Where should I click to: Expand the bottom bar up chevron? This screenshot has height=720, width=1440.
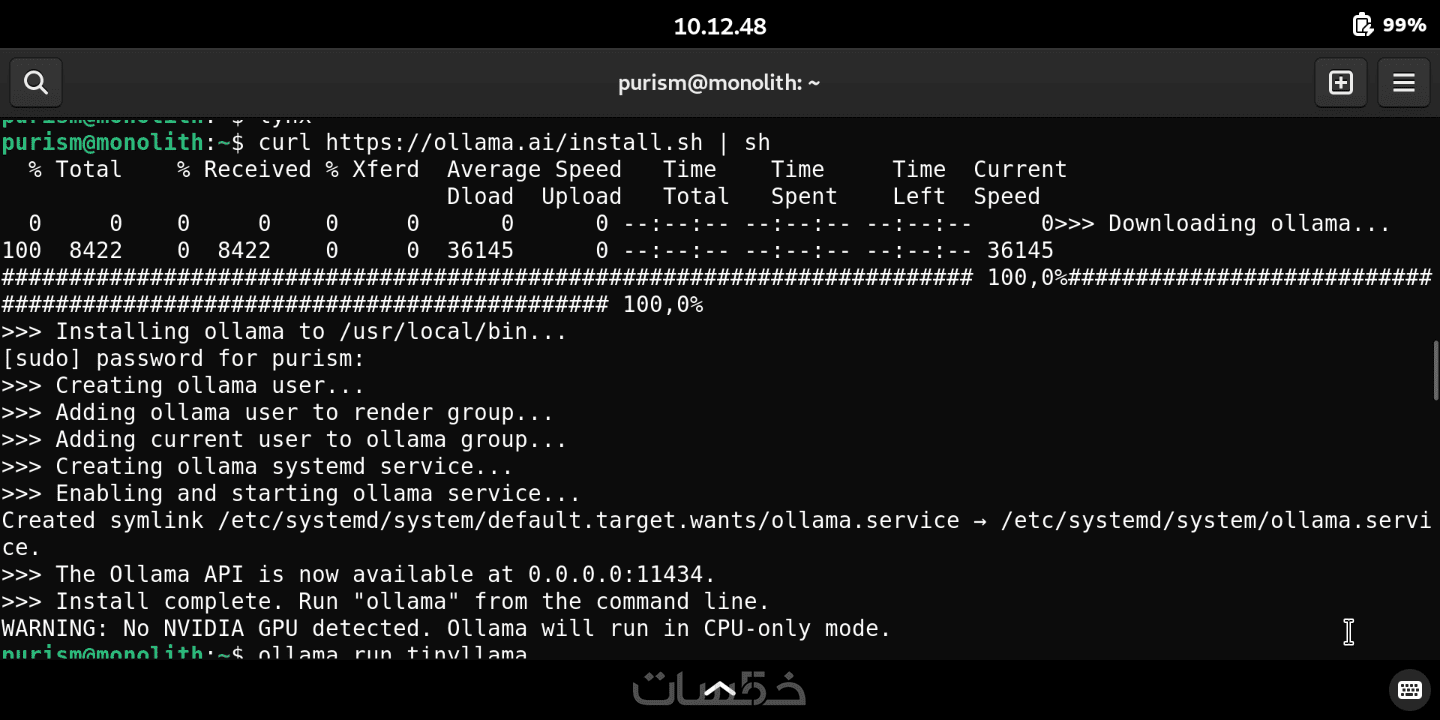coord(720,689)
